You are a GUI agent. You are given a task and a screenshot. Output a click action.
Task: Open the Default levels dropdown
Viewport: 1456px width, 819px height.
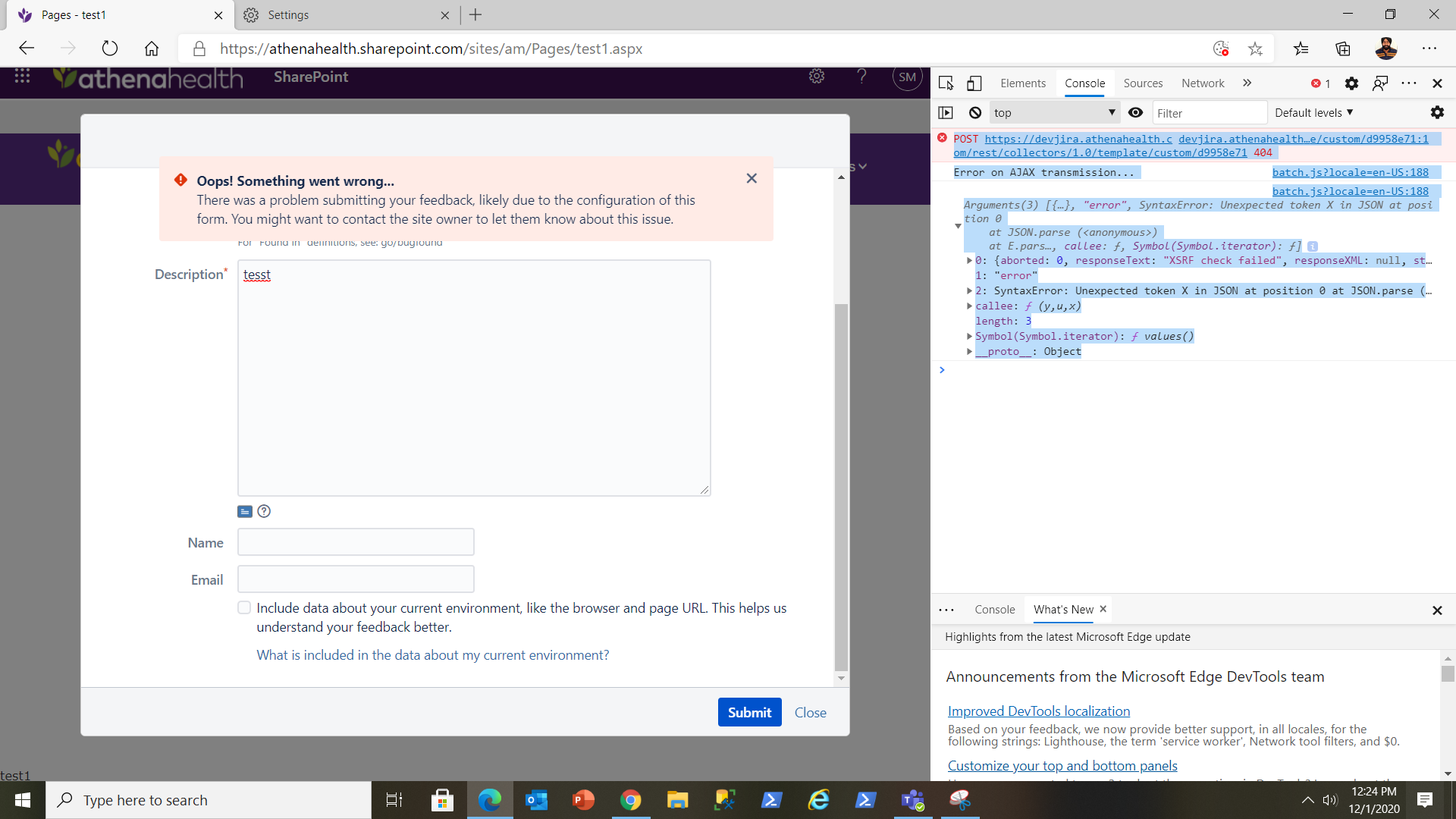point(1313,112)
